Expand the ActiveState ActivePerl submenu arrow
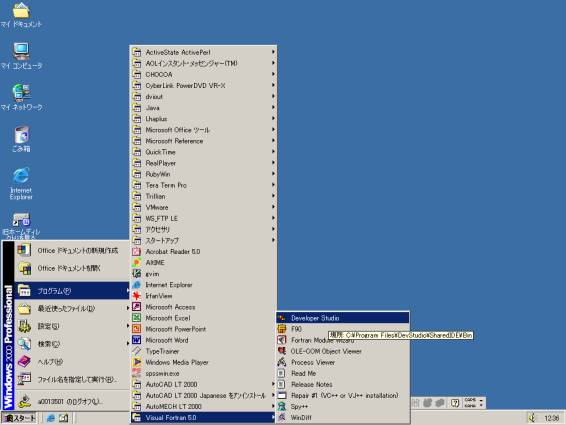Image resolution: width=566 pixels, height=425 pixels. (x=273, y=52)
